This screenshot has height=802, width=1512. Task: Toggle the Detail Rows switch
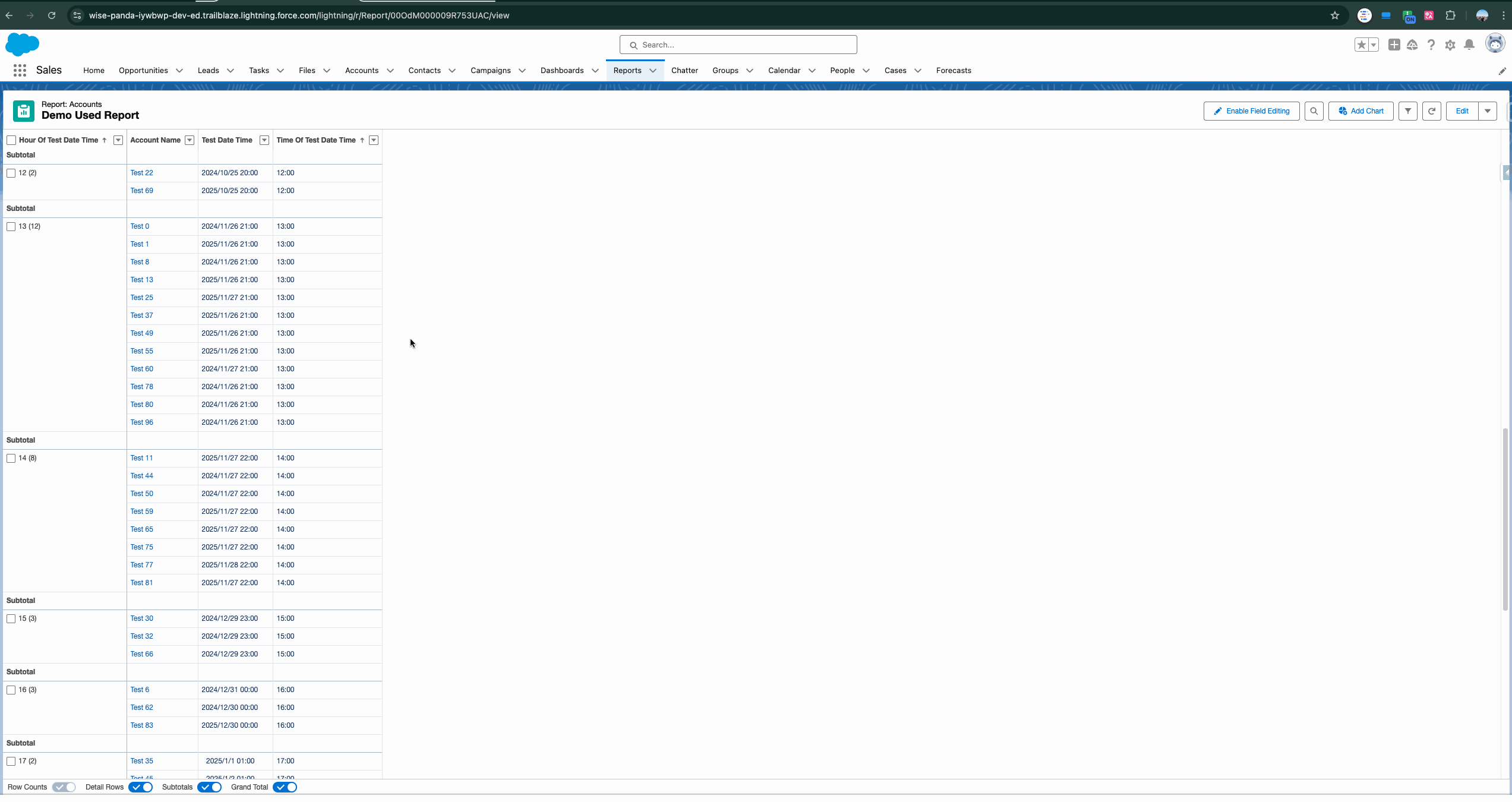coord(140,787)
